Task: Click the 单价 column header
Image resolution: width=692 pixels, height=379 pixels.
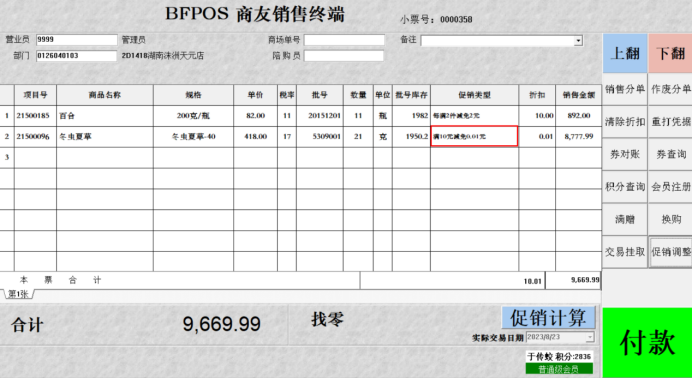Action: click(256, 95)
